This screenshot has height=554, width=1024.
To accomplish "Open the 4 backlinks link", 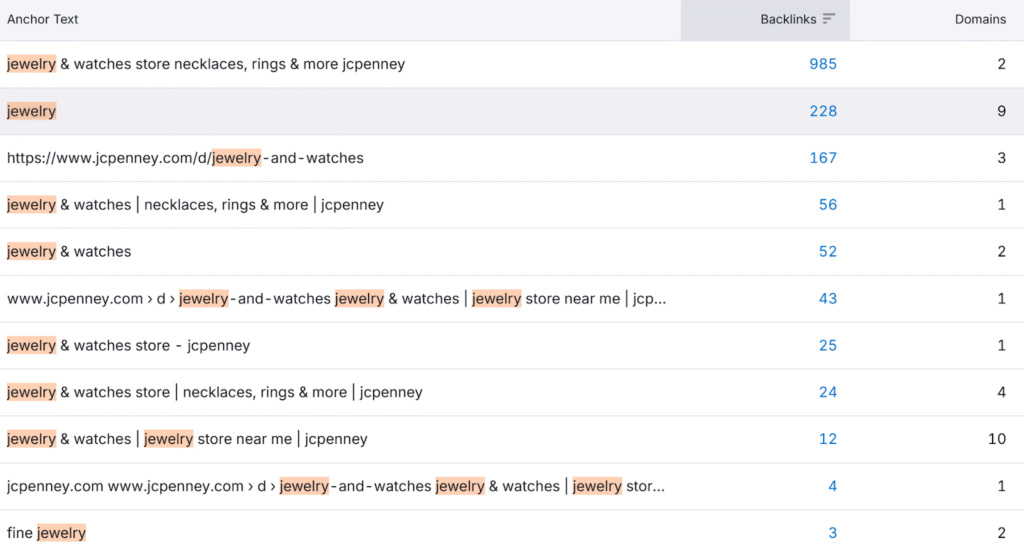I will (832, 486).
